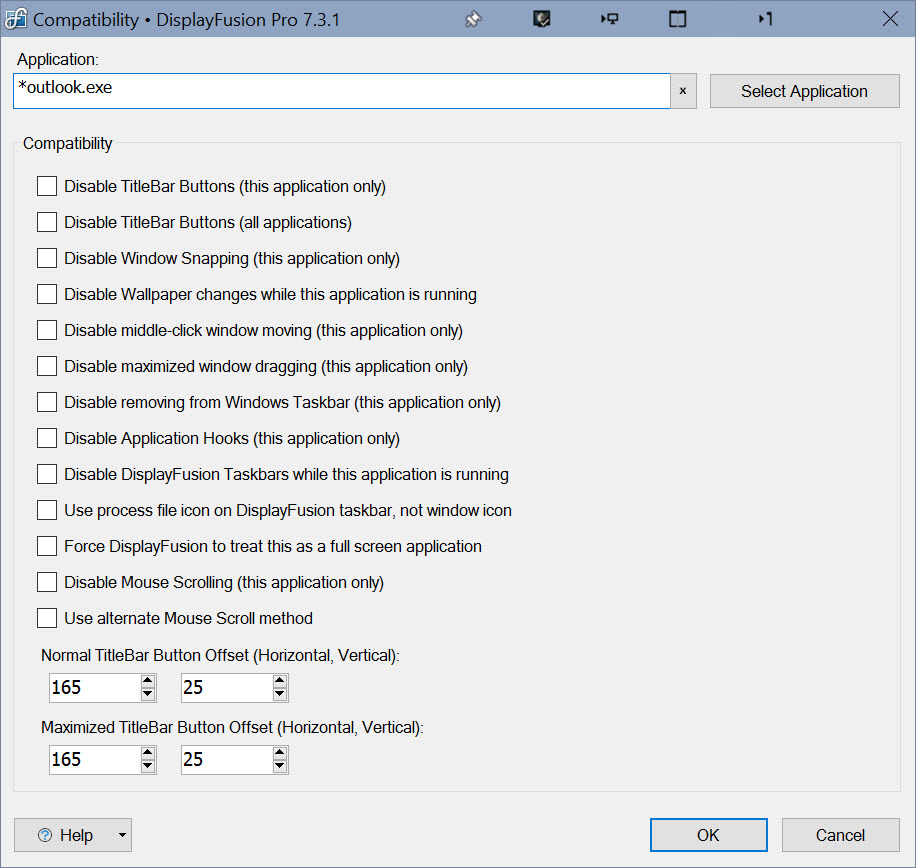
Task: Decrease Normal TitleBar vertical offset value
Action: click(280, 694)
